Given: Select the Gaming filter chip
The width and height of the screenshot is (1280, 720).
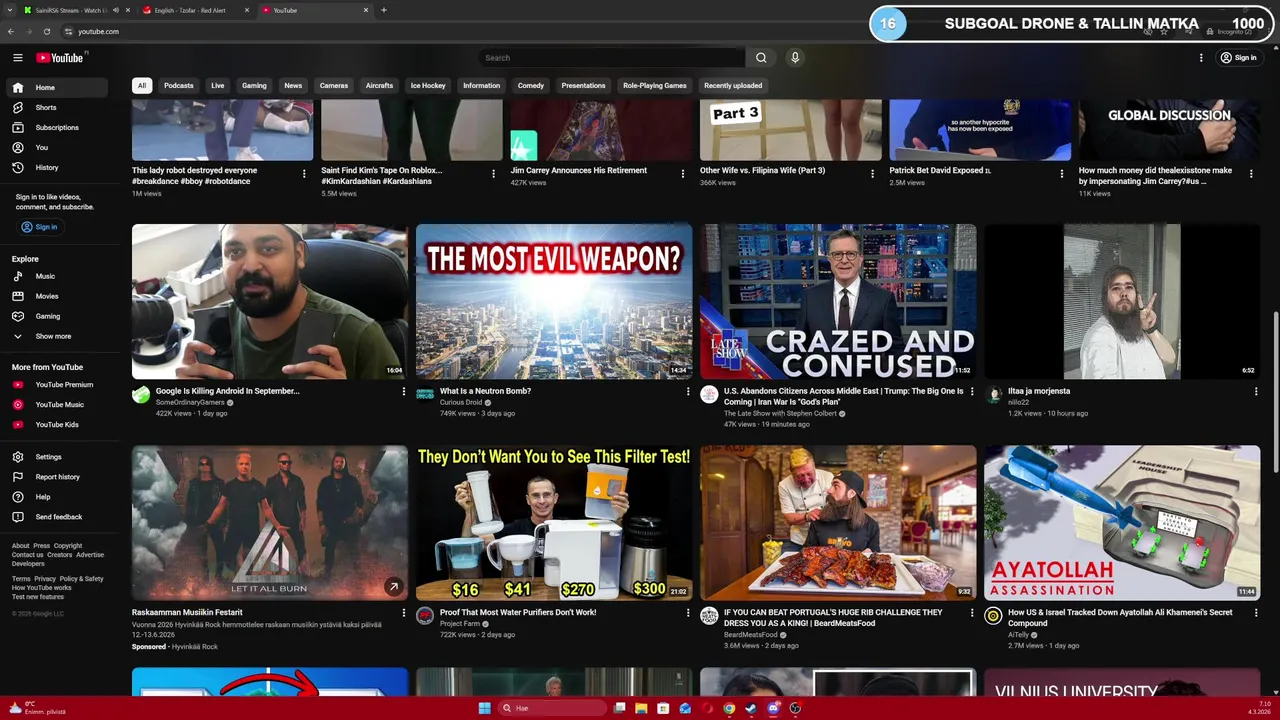Looking at the screenshot, I should (254, 86).
